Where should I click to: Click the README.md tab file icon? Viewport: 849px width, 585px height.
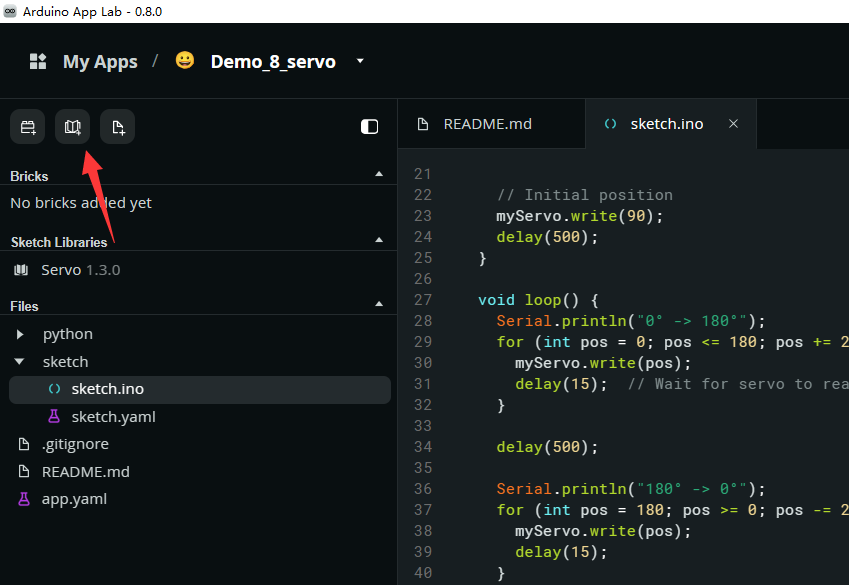pos(423,124)
